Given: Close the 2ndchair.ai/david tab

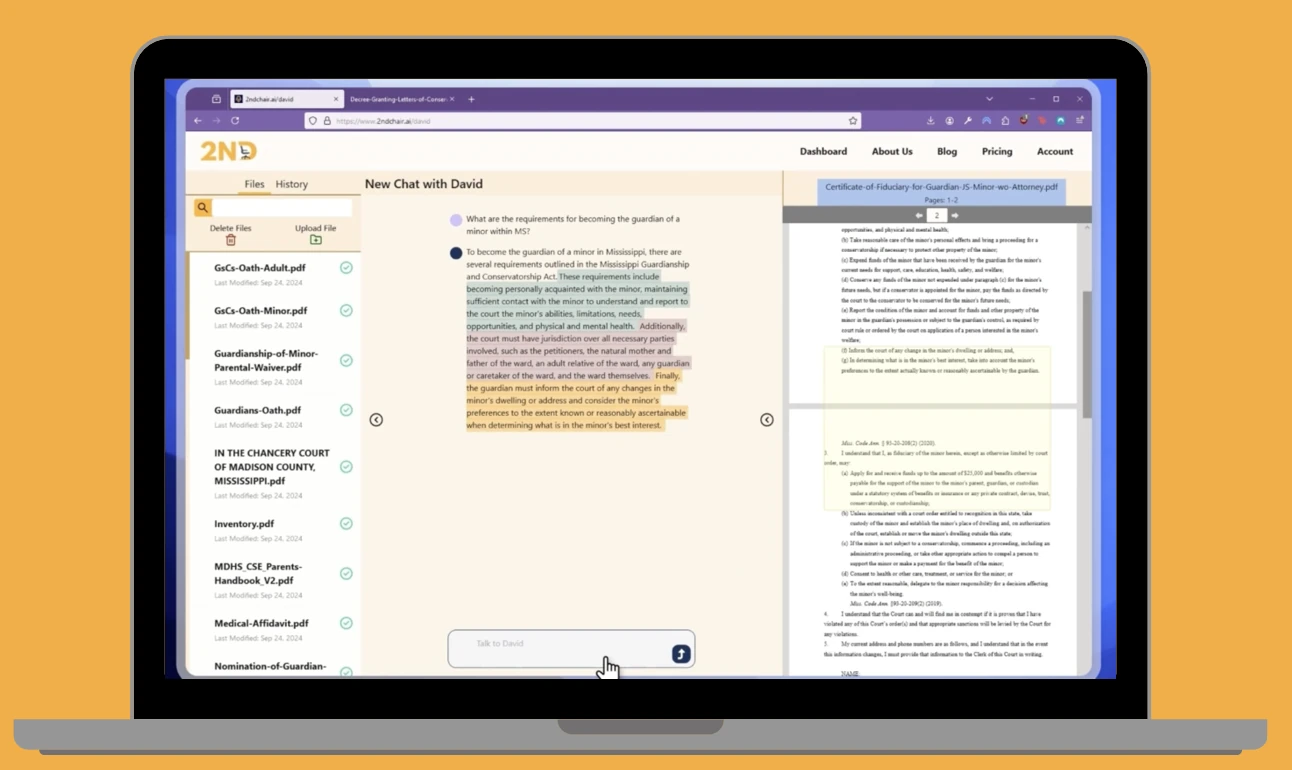Looking at the screenshot, I should pos(335,99).
